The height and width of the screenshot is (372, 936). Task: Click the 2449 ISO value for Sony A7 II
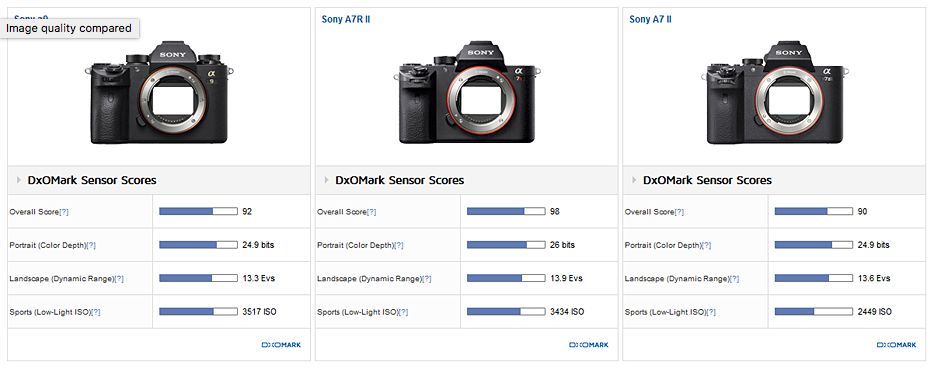tap(875, 312)
